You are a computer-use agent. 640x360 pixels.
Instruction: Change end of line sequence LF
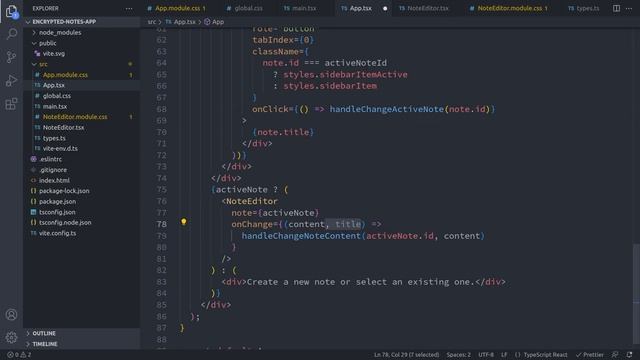tap(504, 355)
